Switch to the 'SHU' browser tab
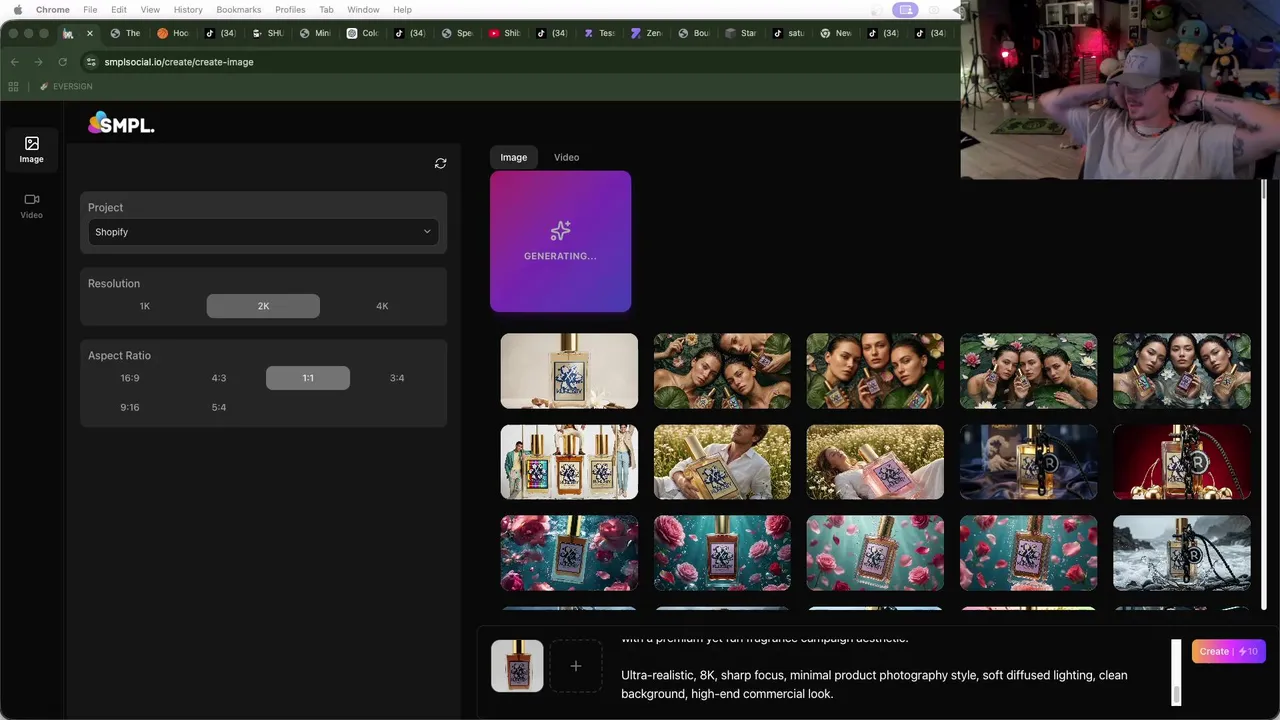1280x720 pixels. (268, 33)
